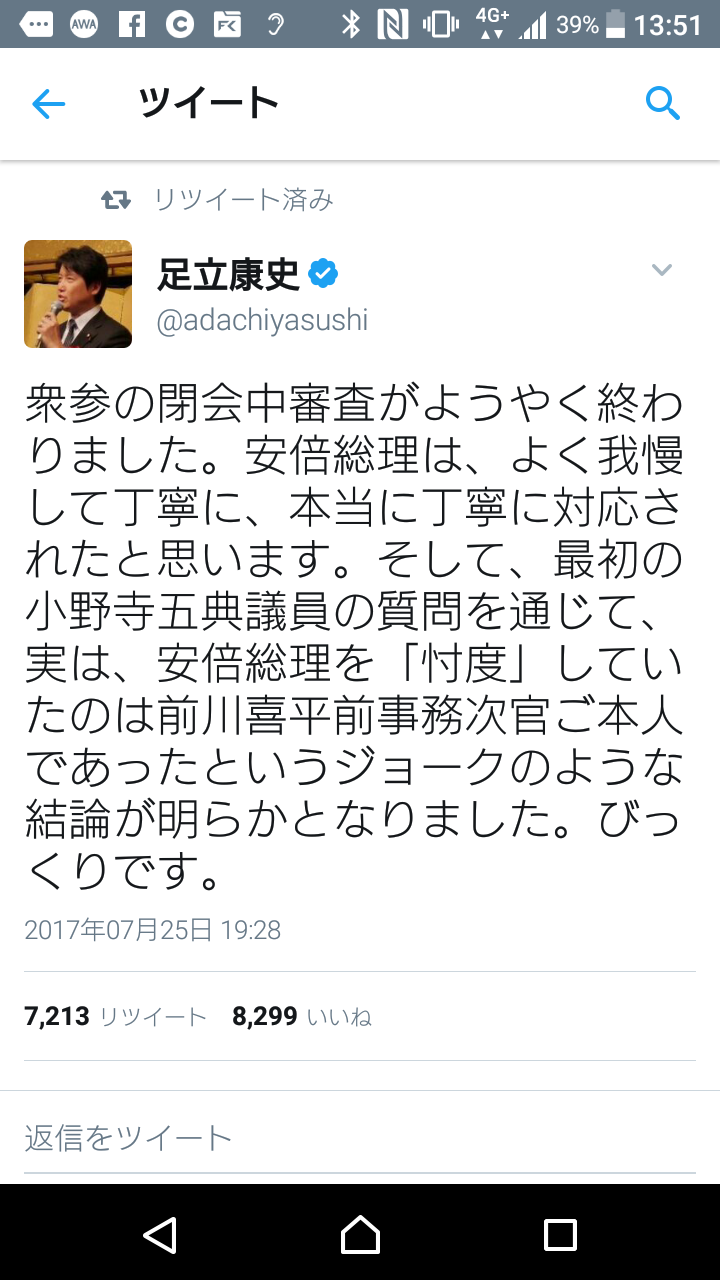Tap the blue verified badge
The width and height of the screenshot is (720, 1280).
323,273
